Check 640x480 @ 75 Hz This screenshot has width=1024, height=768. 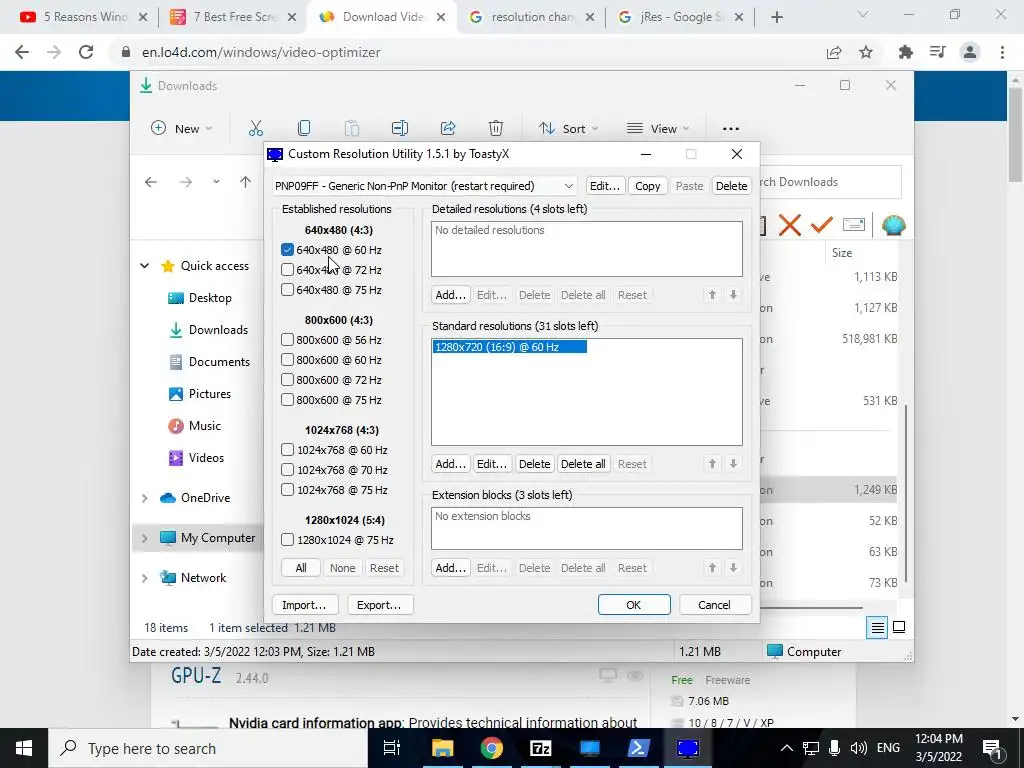pyautogui.click(x=287, y=289)
